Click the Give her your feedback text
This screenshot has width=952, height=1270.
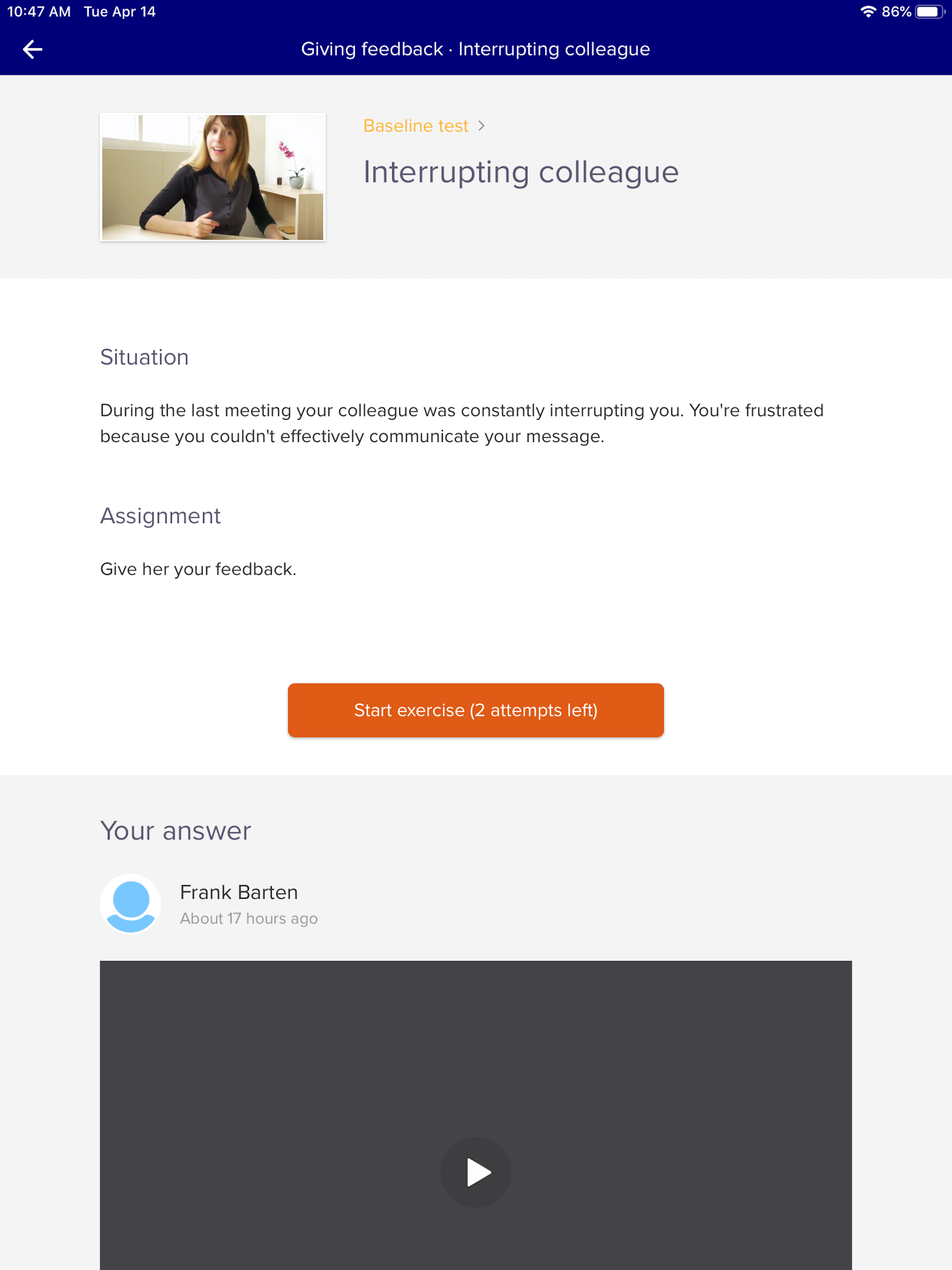pos(198,569)
